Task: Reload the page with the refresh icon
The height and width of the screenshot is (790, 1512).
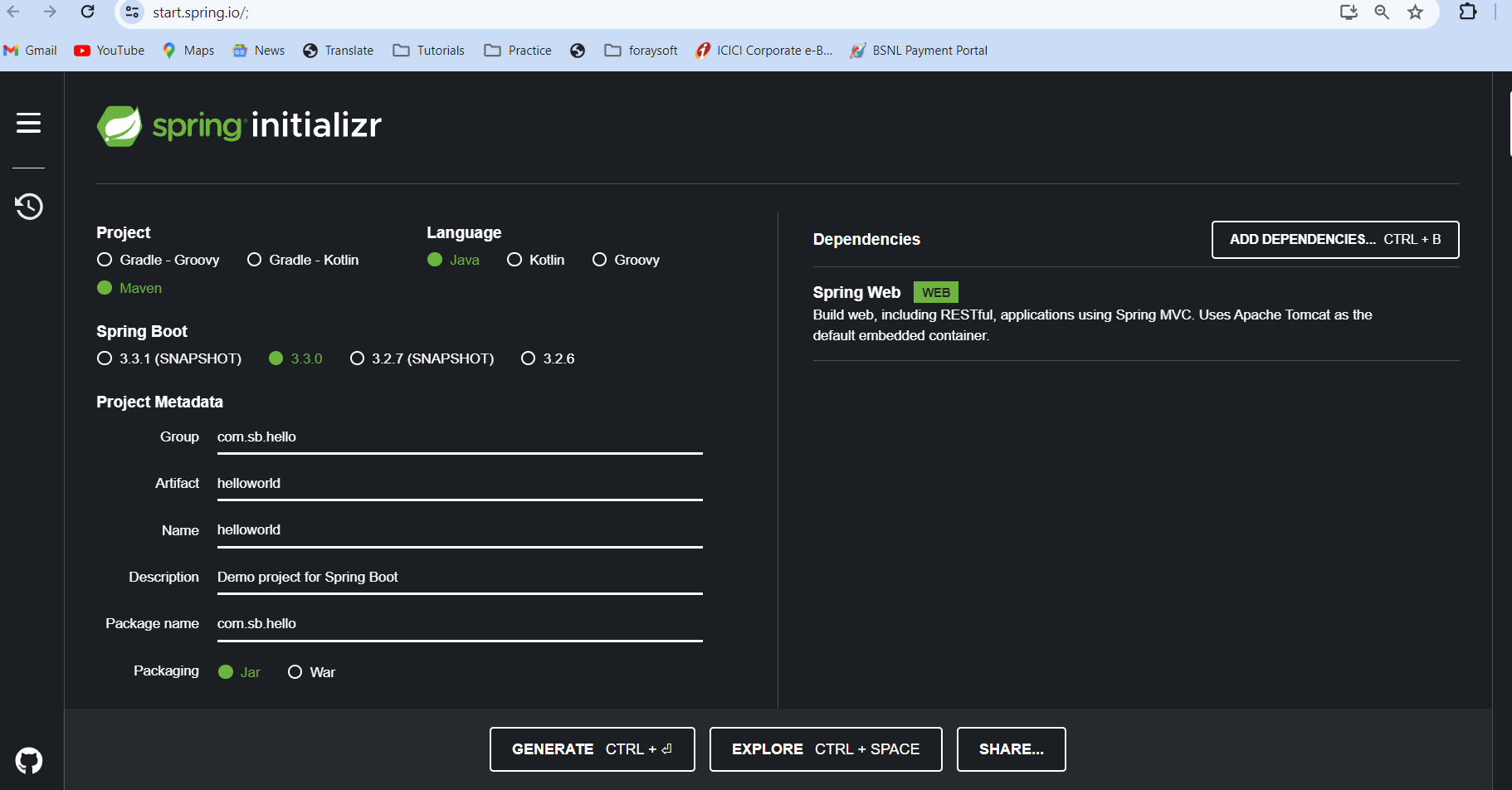Action: pyautogui.click(x=87, y=12)
